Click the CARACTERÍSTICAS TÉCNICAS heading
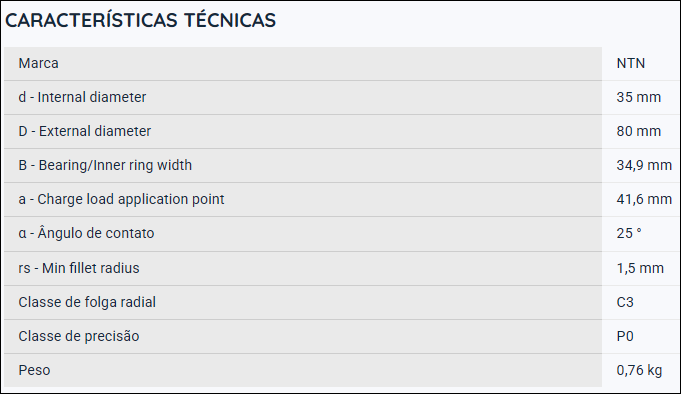 140,20
